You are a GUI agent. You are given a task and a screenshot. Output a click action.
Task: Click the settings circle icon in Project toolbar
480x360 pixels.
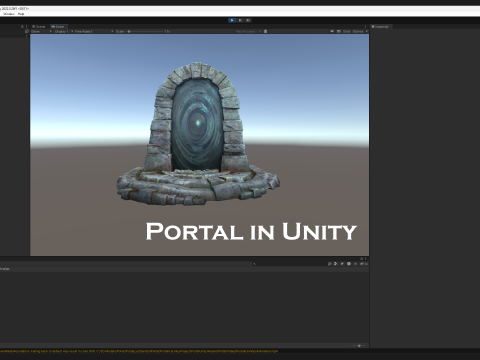pyautogui.click(x=349, y=264)
